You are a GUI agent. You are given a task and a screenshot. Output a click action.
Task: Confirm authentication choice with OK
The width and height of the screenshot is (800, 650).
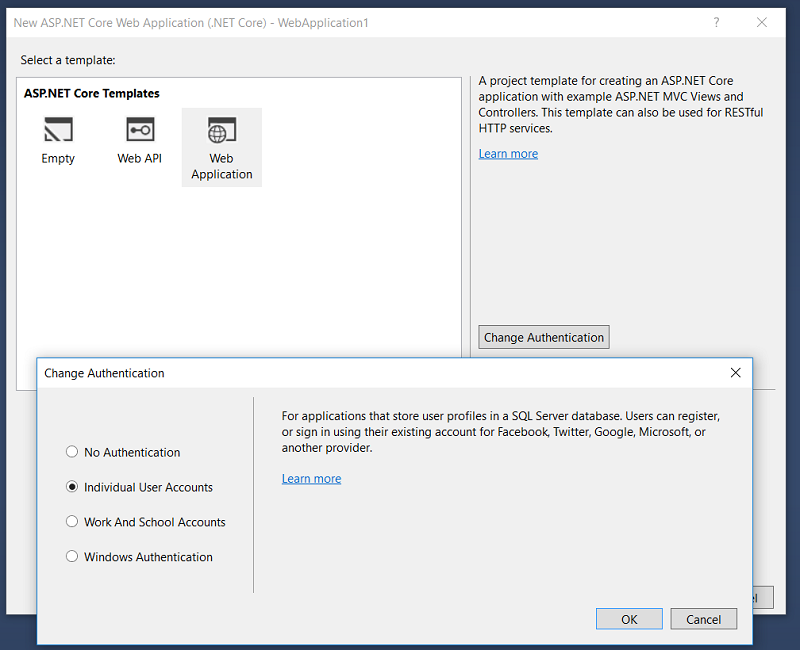[x=629, y=618]
